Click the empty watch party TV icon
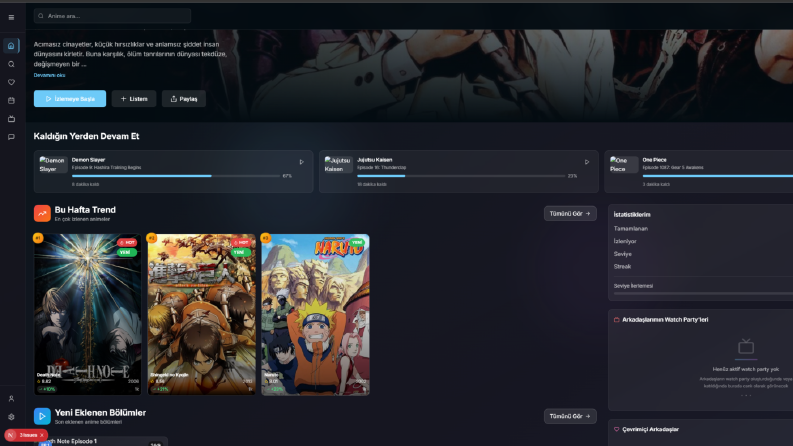793x446 pixels. coord(746,346)
